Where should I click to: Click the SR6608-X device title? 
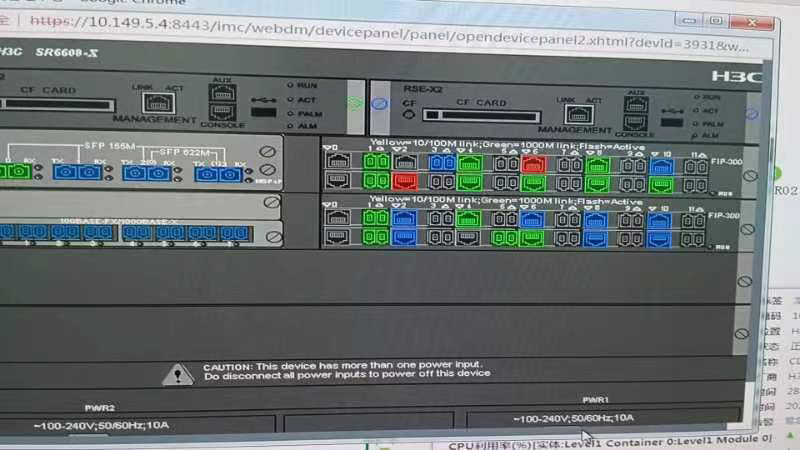click(x=67, y=53)
